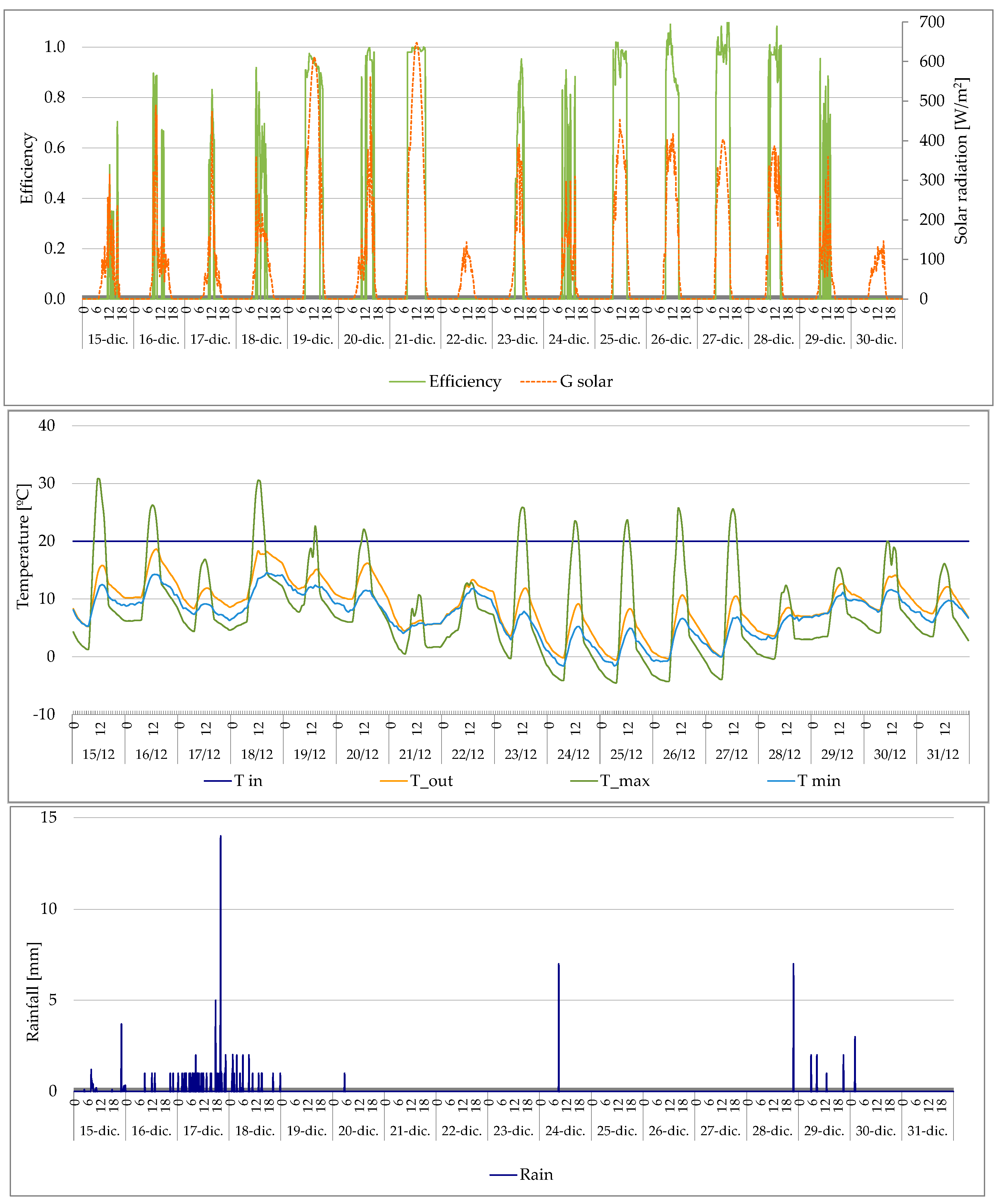Viewport: 1000px width, 1204px height.
Task: Click the T_max legend label
Action: (624, 781)
